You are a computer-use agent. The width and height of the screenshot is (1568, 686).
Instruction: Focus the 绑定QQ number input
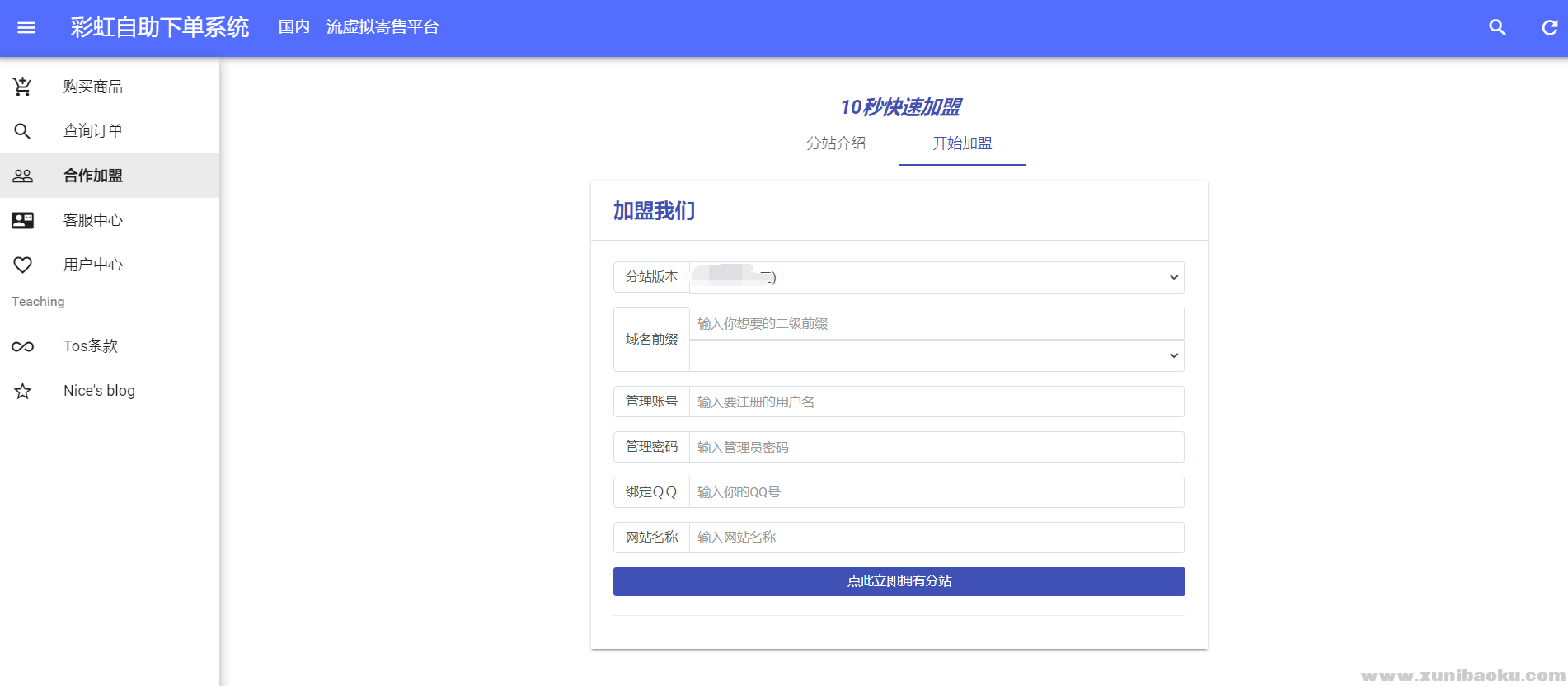(x=936, y=492)
